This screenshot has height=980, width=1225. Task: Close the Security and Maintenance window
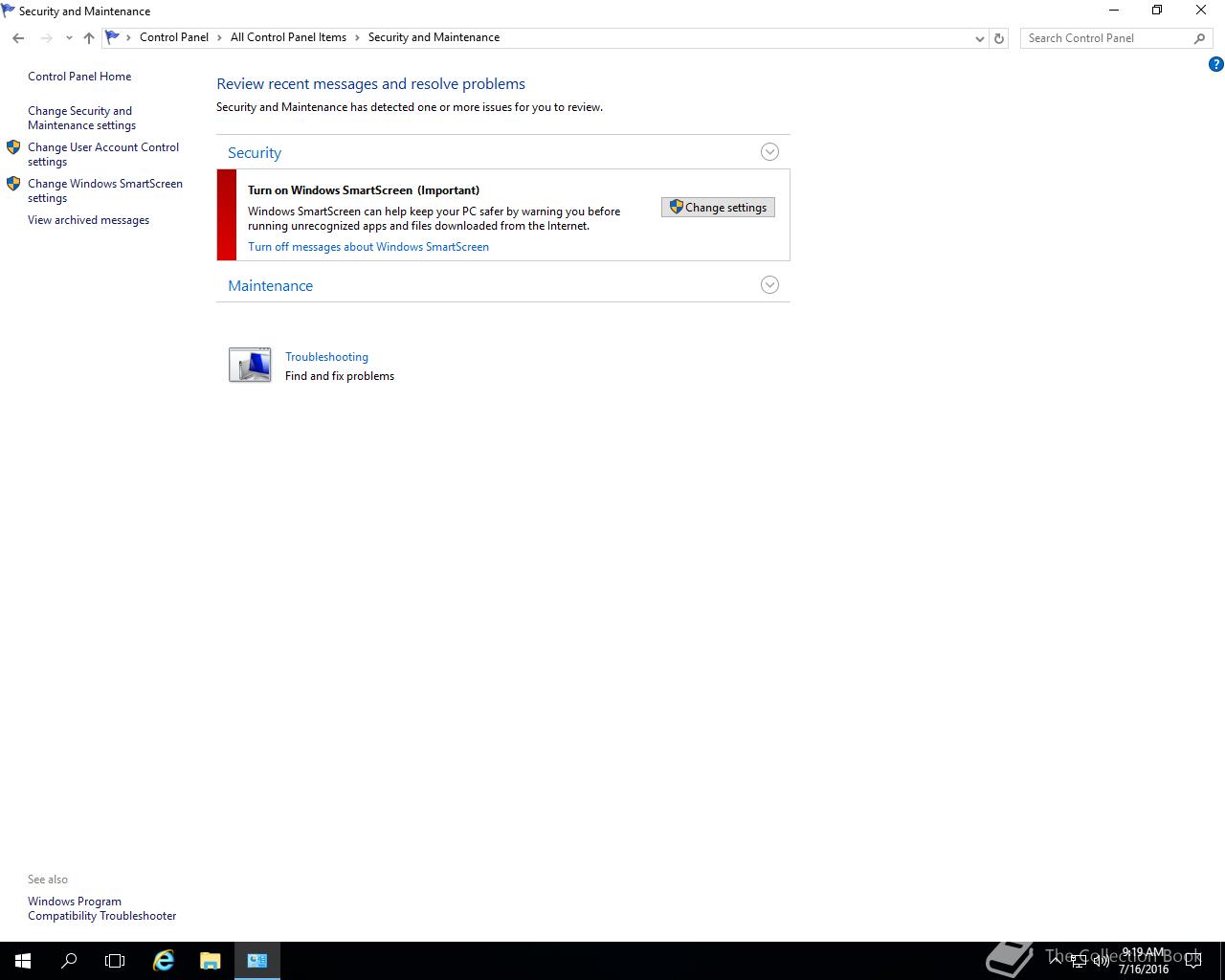[1201, 11]
